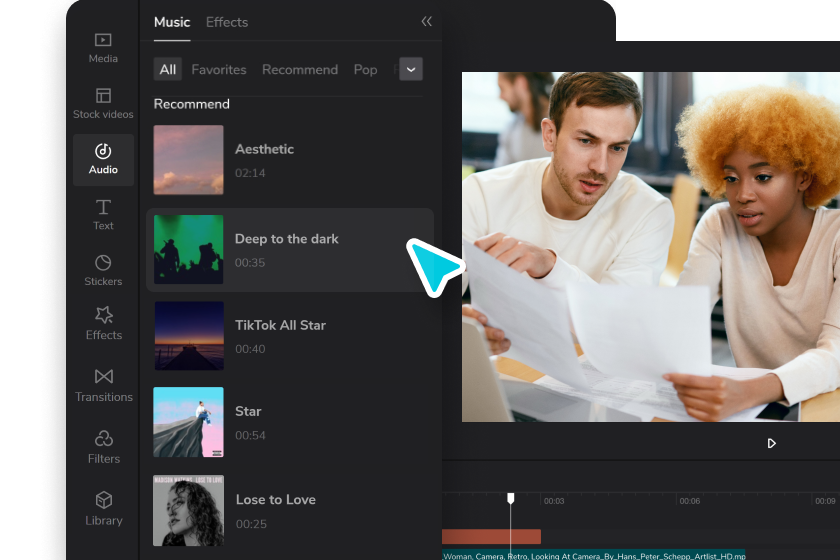
Task: Click the 00:09 timeline ruler mark
Action: pos(825,501)
